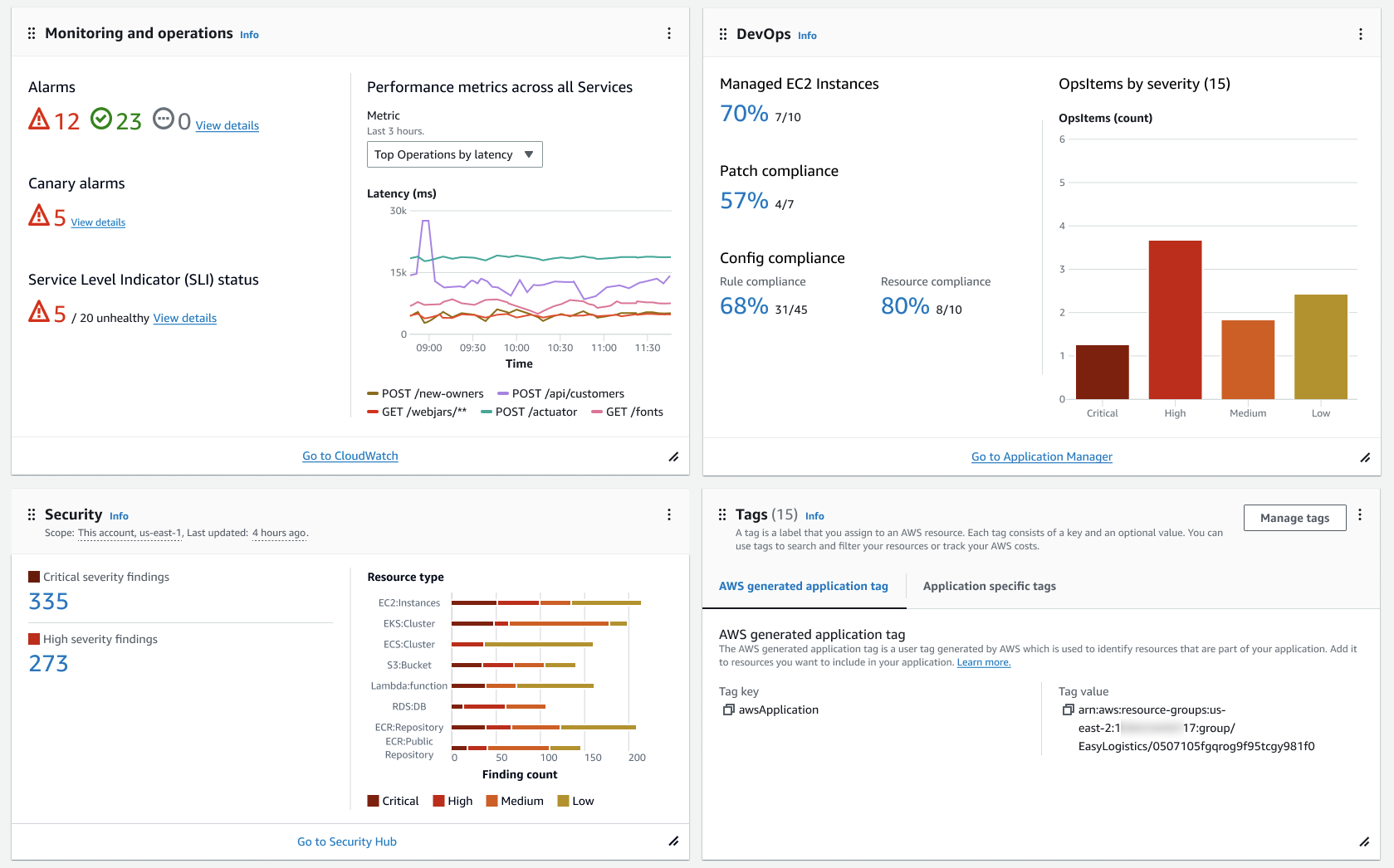Image resolution: width=1394 pixels, height=868 pixels.
Task: Open Go to CloudWatch
Action: [350, 455]
